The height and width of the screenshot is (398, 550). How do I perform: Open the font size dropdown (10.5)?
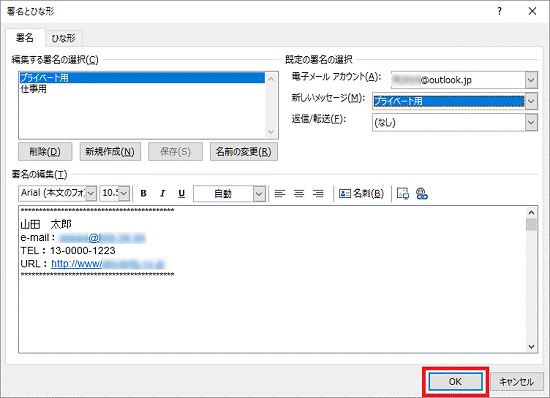125,193
